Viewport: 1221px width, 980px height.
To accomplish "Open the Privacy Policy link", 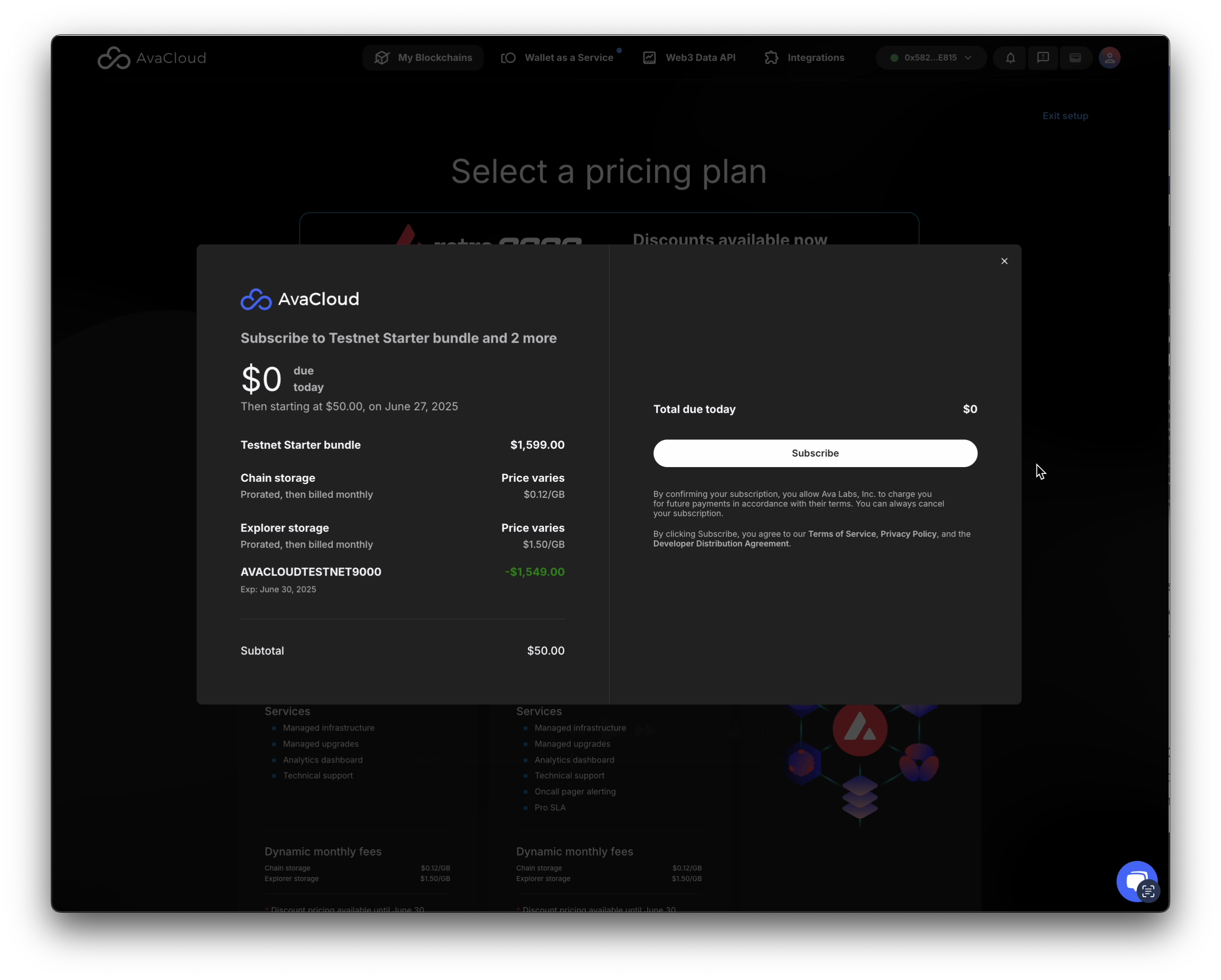I will [908, 534].
